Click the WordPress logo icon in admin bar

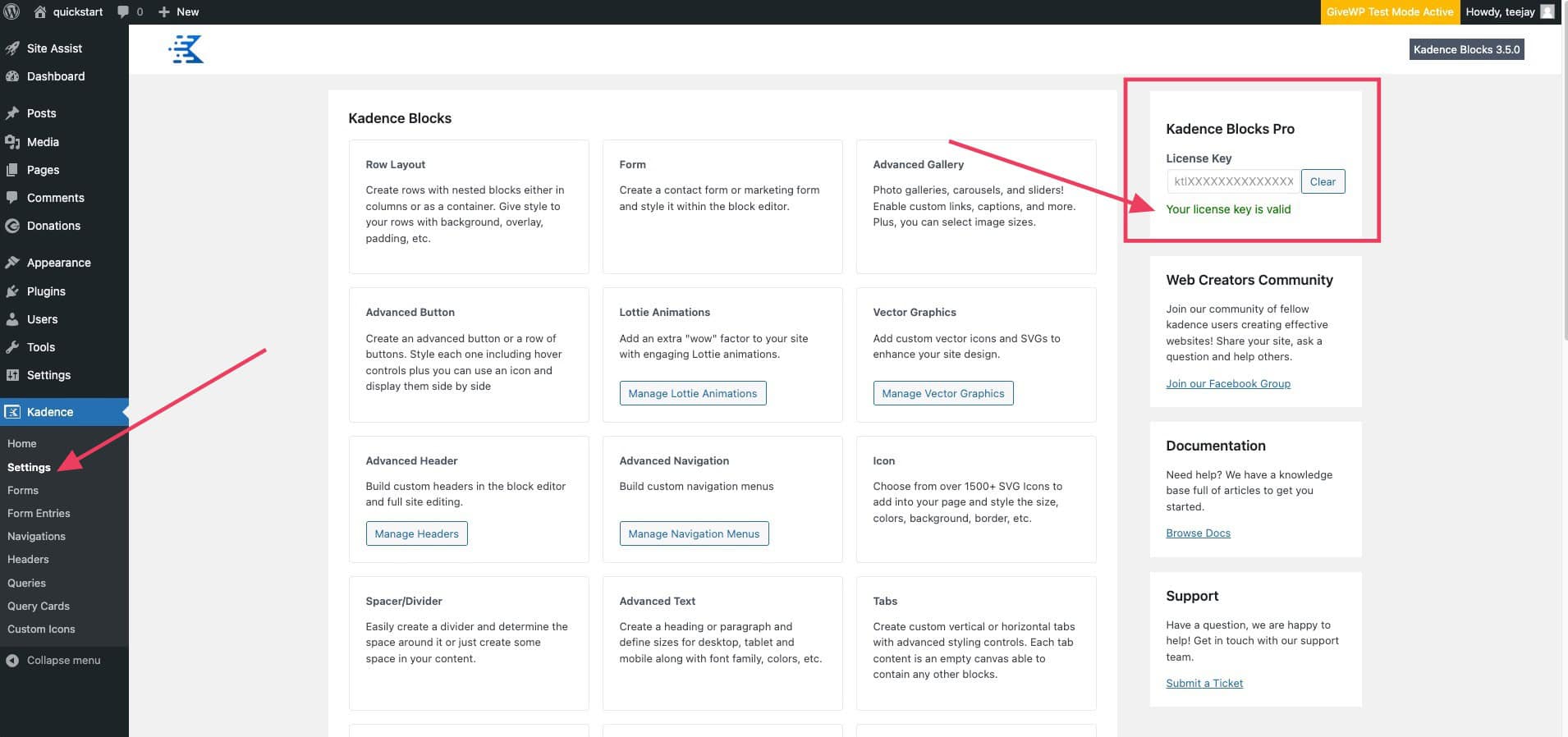(x=12, y=11)
